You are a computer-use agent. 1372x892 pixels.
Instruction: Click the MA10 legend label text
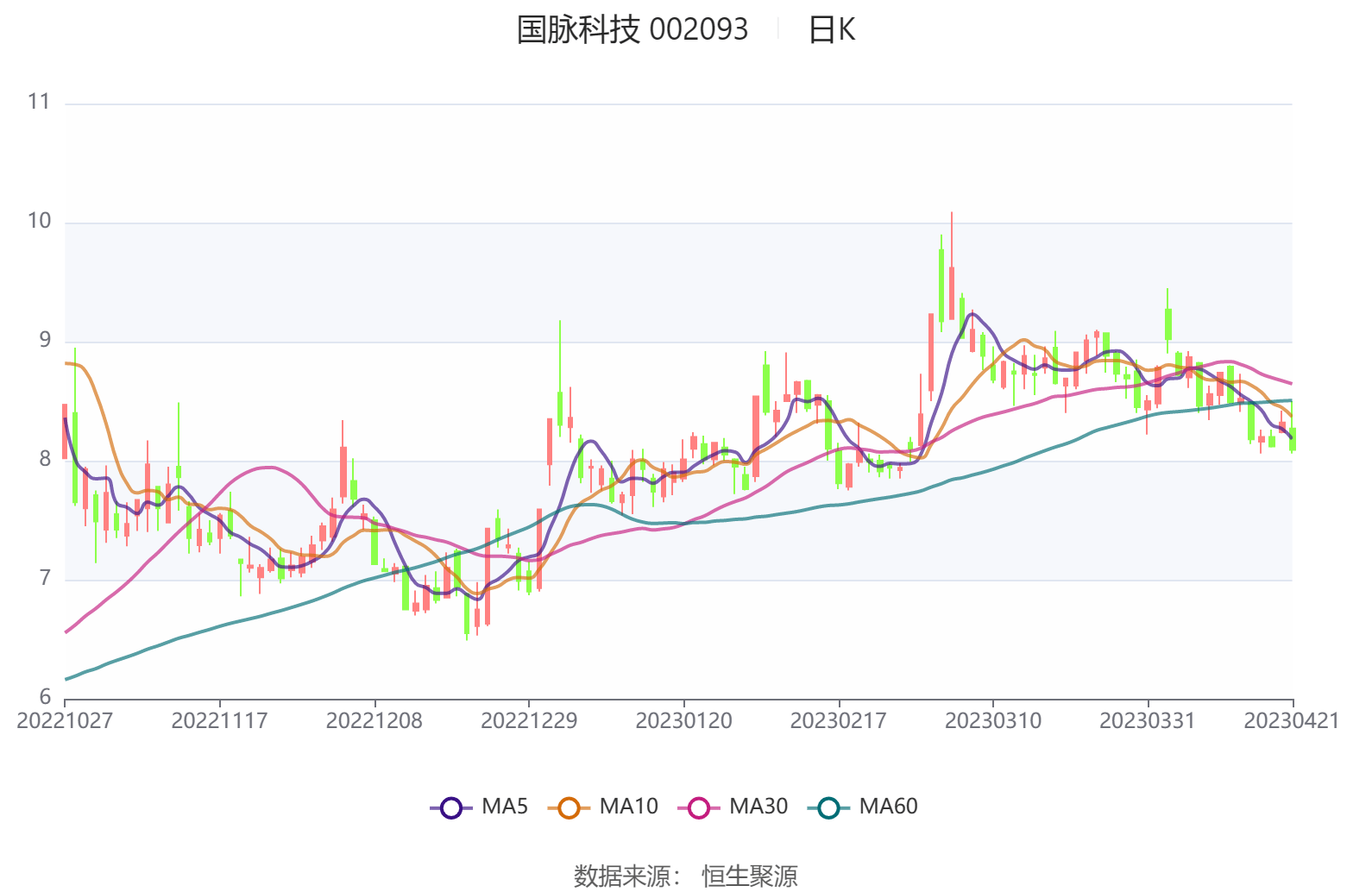[x=628, y=807]
